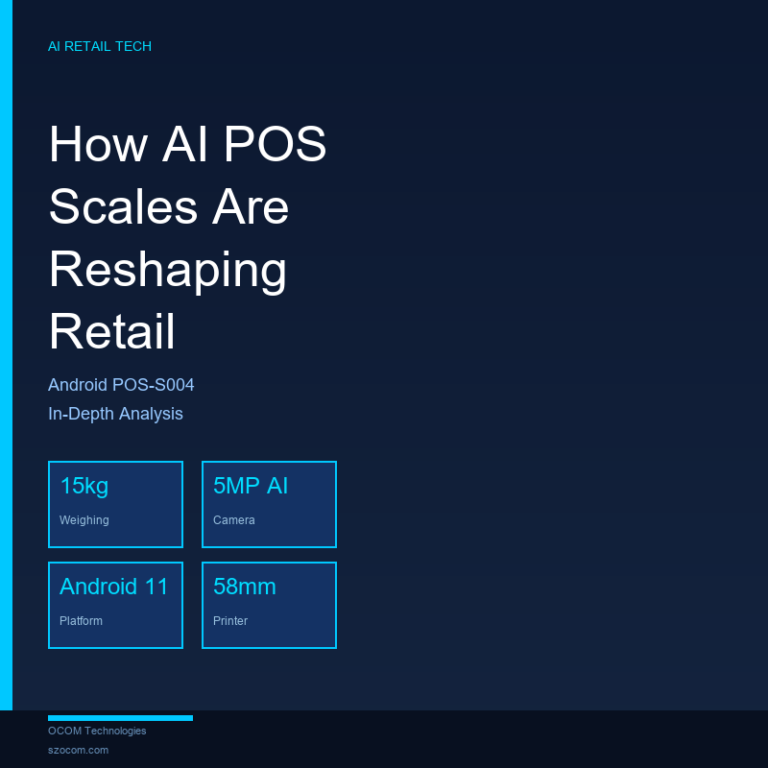Click the Weighing label

click(84, 520)
